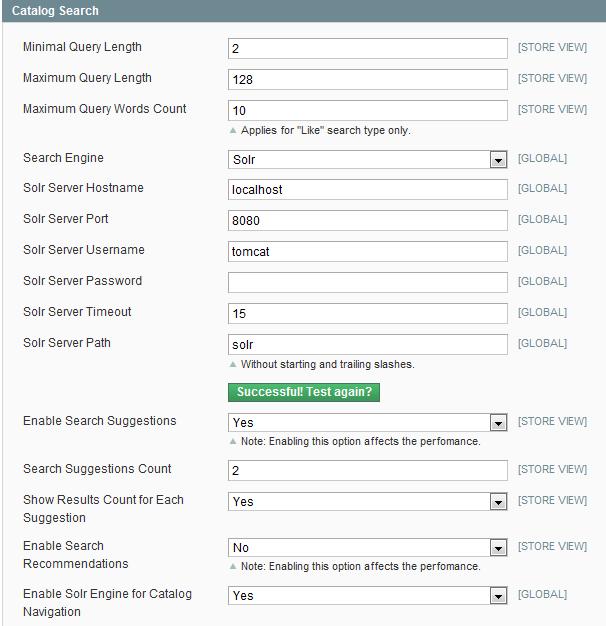Expand the Enable Search Suggestions dropdown
Viewport: 606px width, 626px height.
coord(367,423)
